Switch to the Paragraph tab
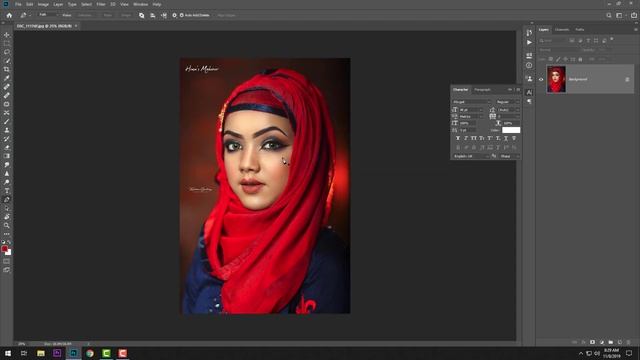Viewport: 640px width, 360px height. point(482,89)
